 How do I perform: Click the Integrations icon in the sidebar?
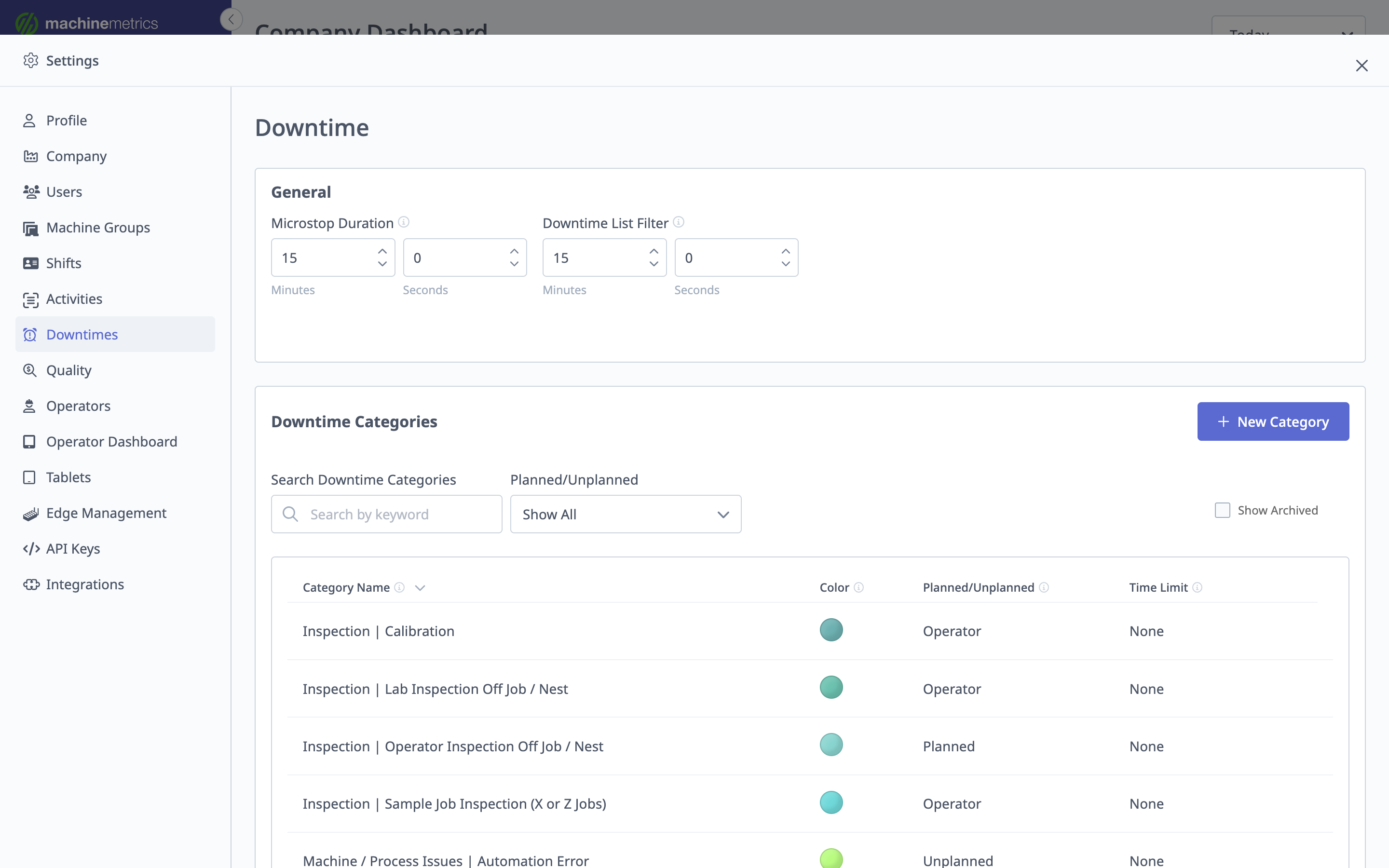(31, 584)
